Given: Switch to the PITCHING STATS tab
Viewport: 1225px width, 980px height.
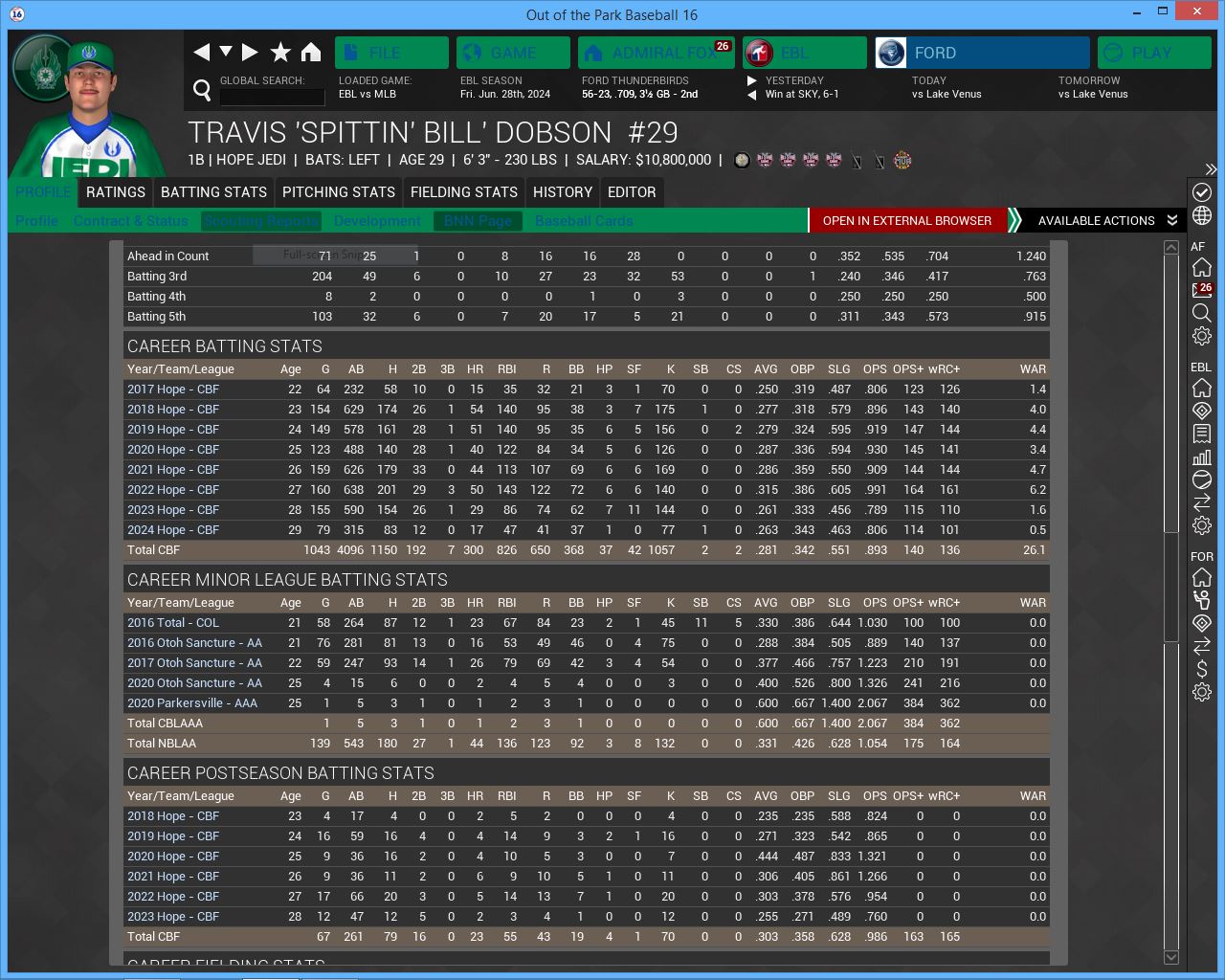Looking at the screenshot, I should coord(339,192).
